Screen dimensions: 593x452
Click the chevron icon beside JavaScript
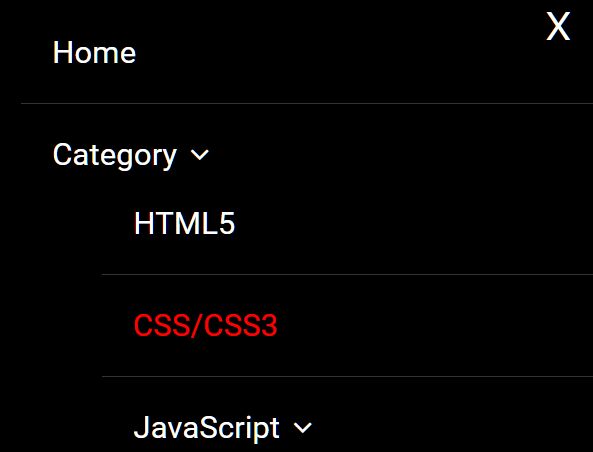(x=303, y=428)
